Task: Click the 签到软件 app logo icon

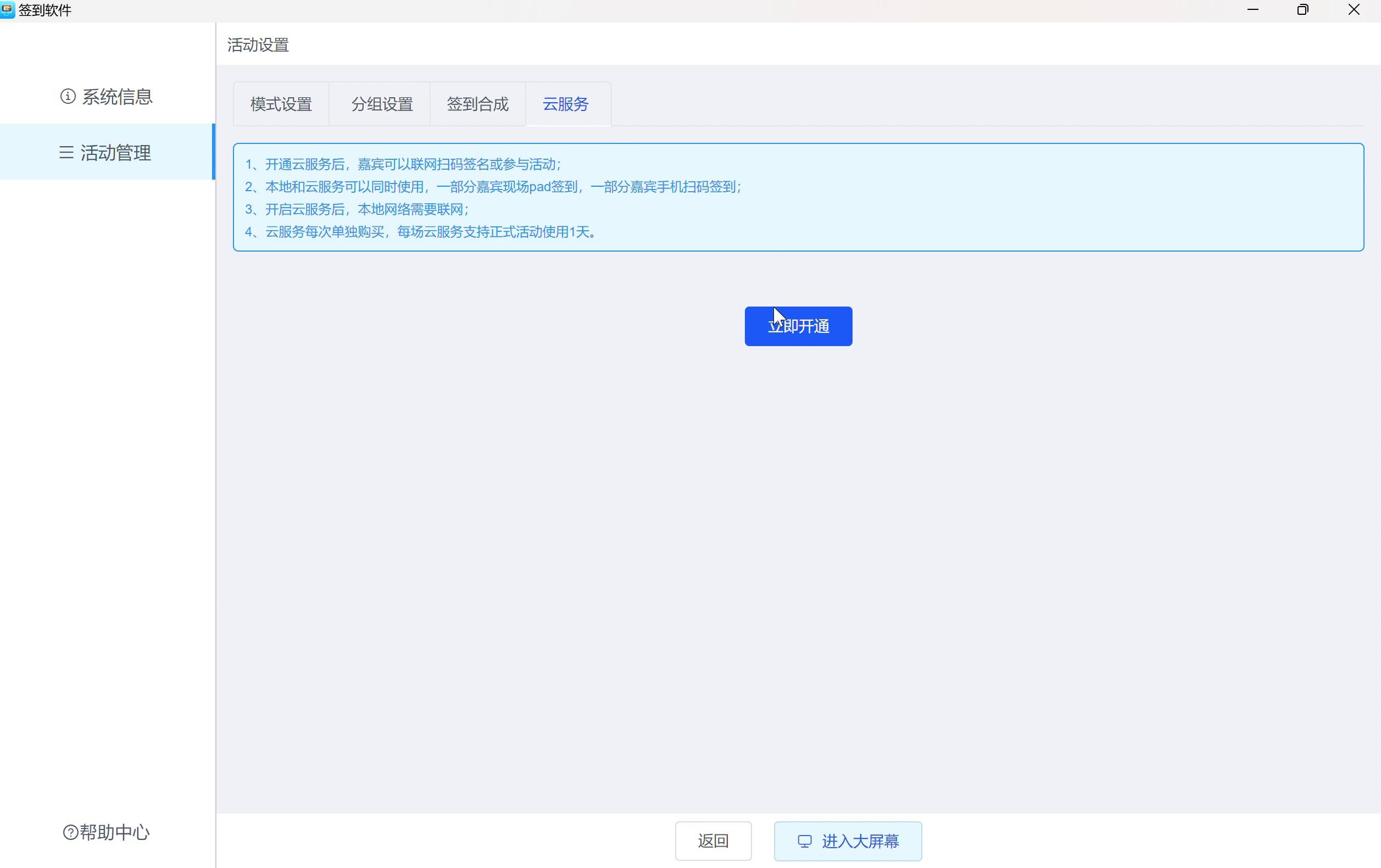Action: (8, 10)
